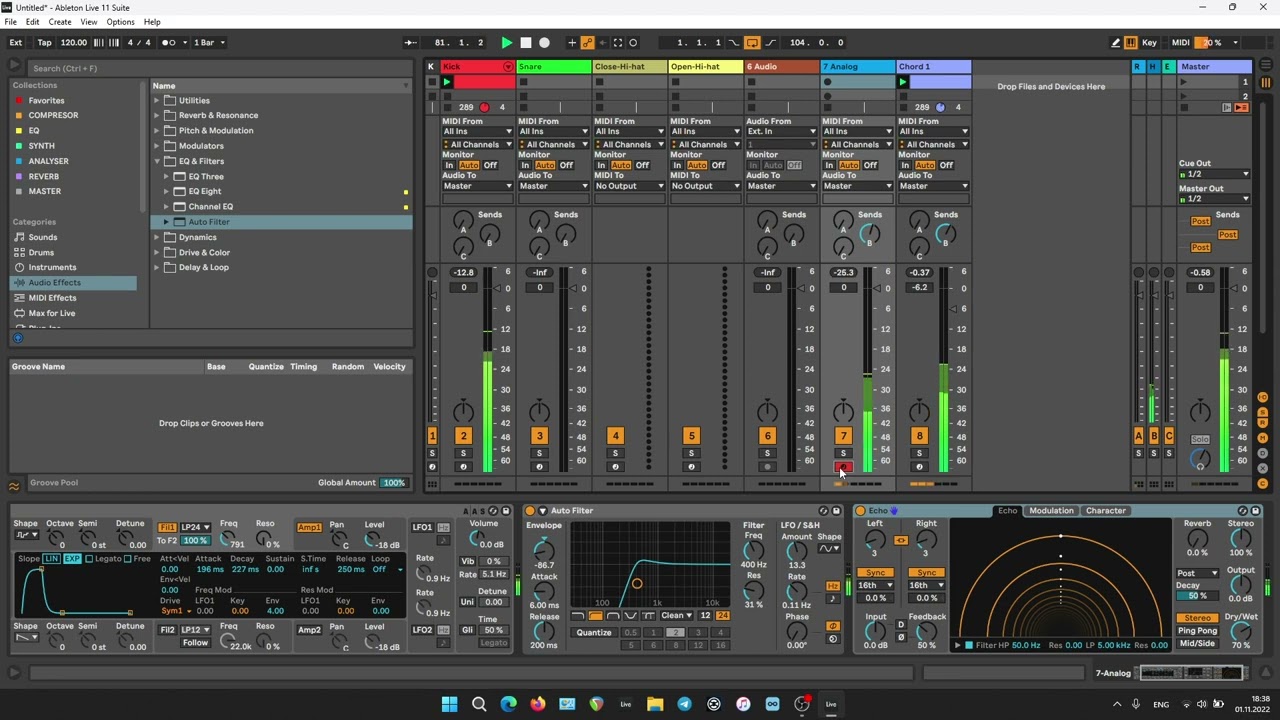
Task: Open Drums category in browser
Action: 41,253
